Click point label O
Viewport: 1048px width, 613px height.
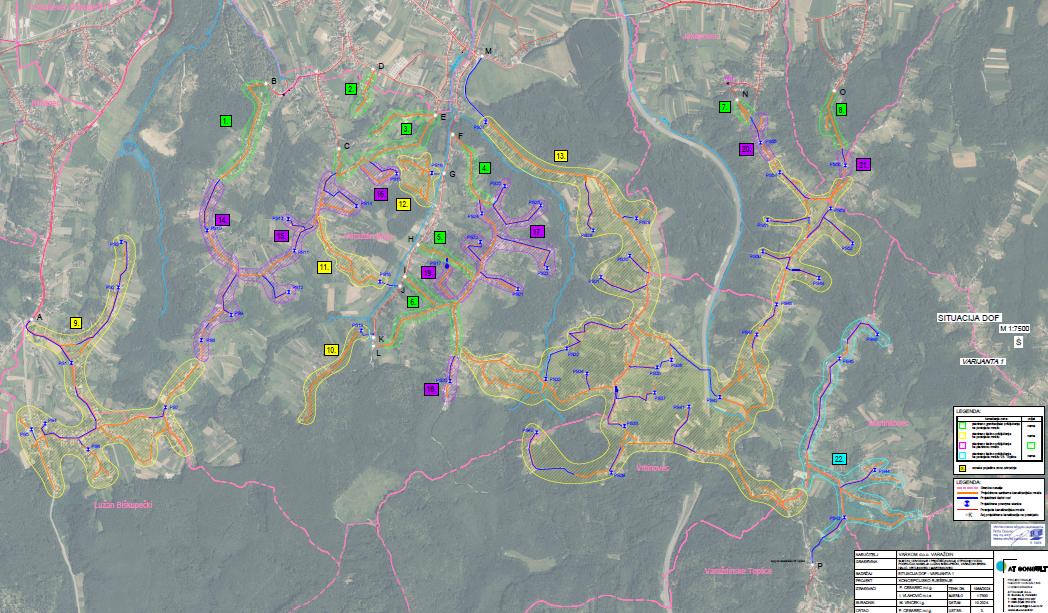click(x=842, y=92)
